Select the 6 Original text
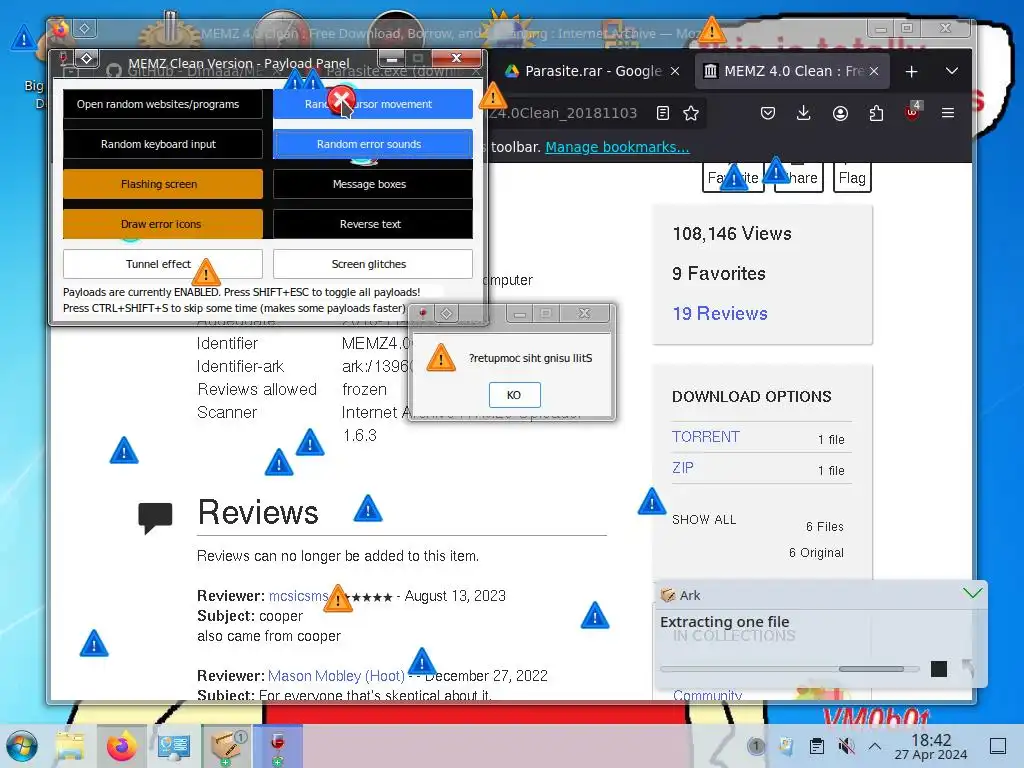This screenshot has height=768, width=1024. [816, 552]
